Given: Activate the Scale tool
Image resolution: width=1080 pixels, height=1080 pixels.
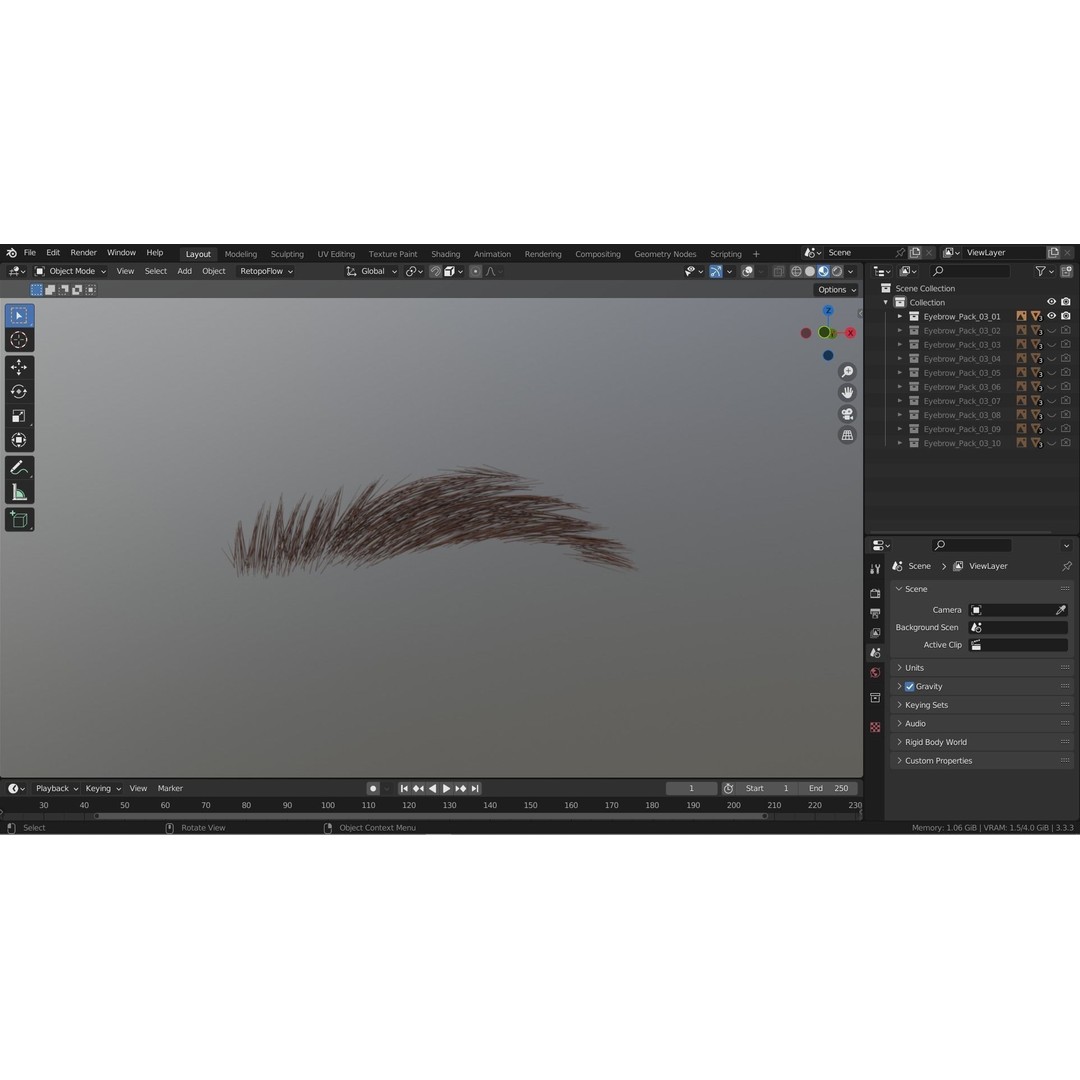Looking at the screenshot, I should (19, 416).
